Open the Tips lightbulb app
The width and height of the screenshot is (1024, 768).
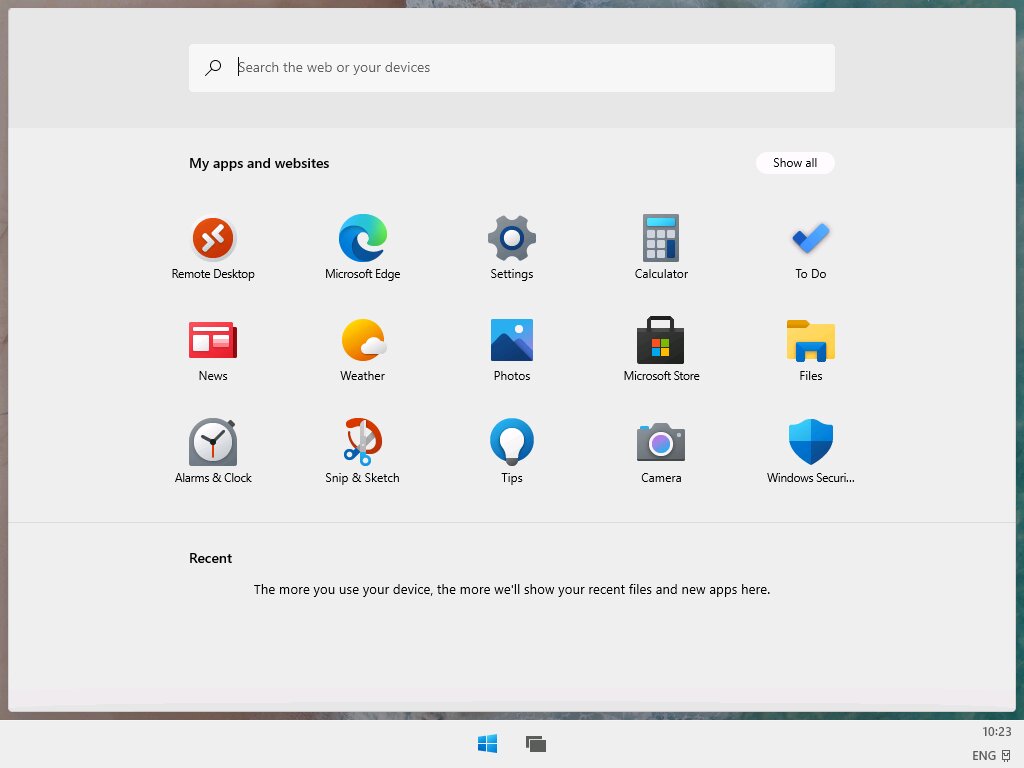tap(511, 452)
